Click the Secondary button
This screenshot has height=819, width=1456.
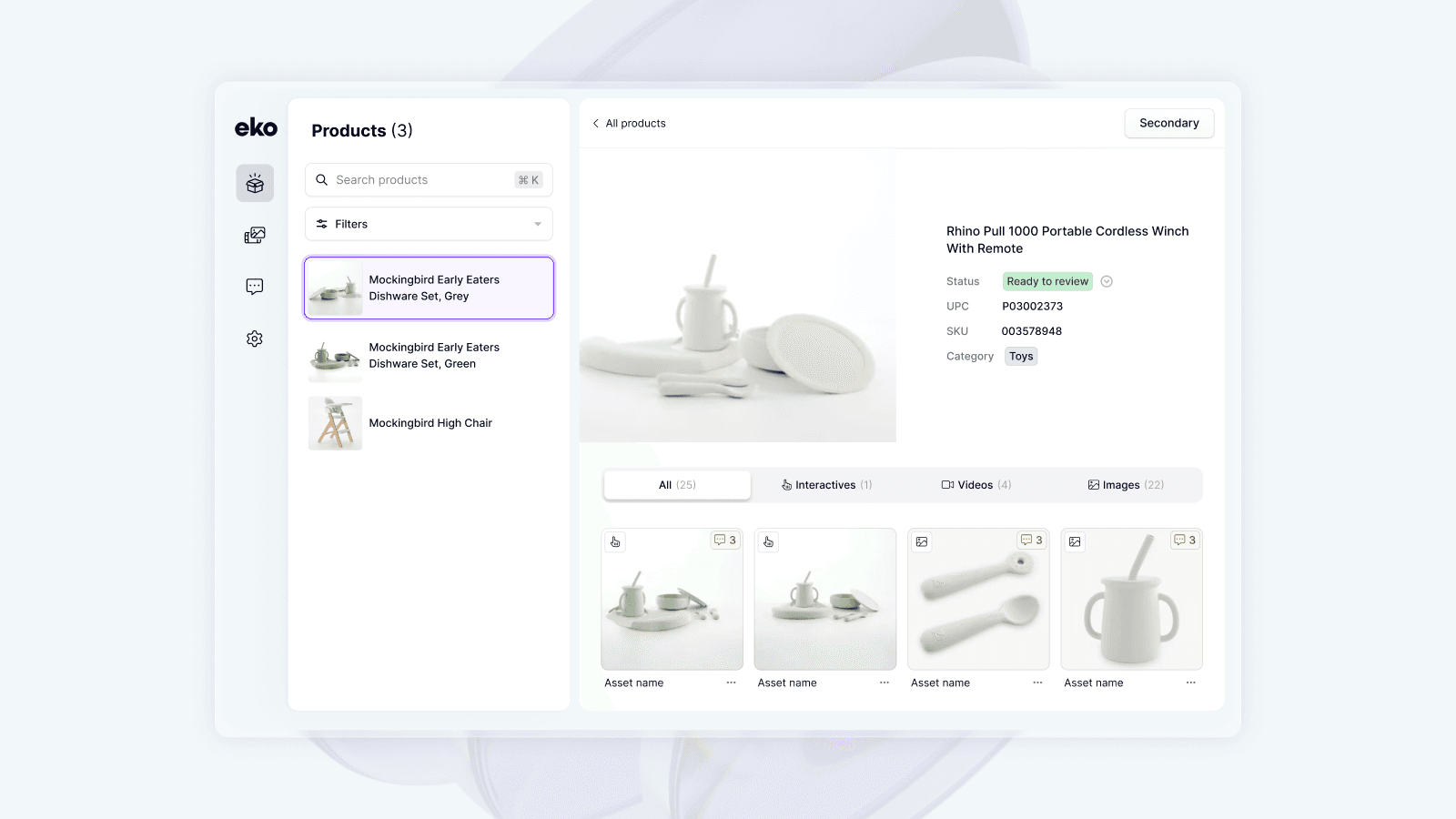click(1168, 124)
